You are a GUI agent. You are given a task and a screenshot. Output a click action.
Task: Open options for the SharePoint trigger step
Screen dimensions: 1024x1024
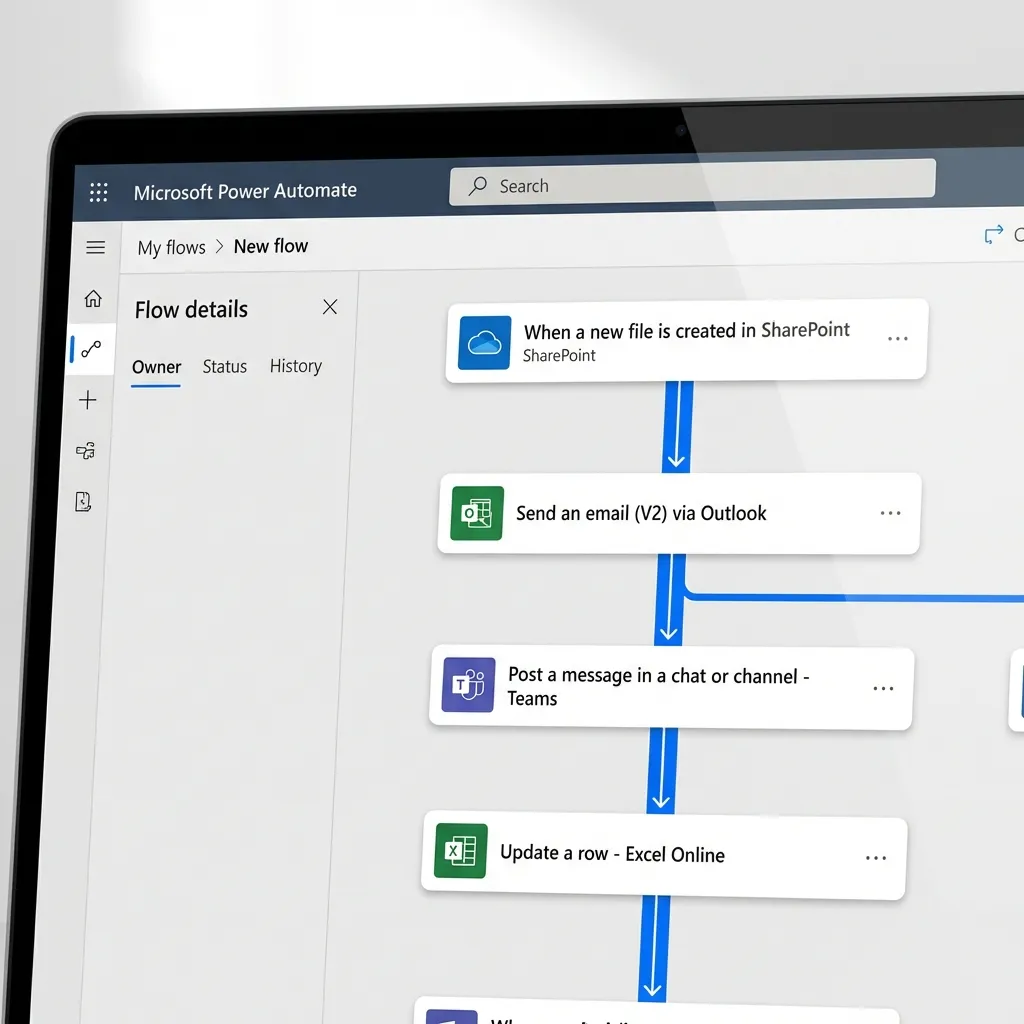click(898, 340)
